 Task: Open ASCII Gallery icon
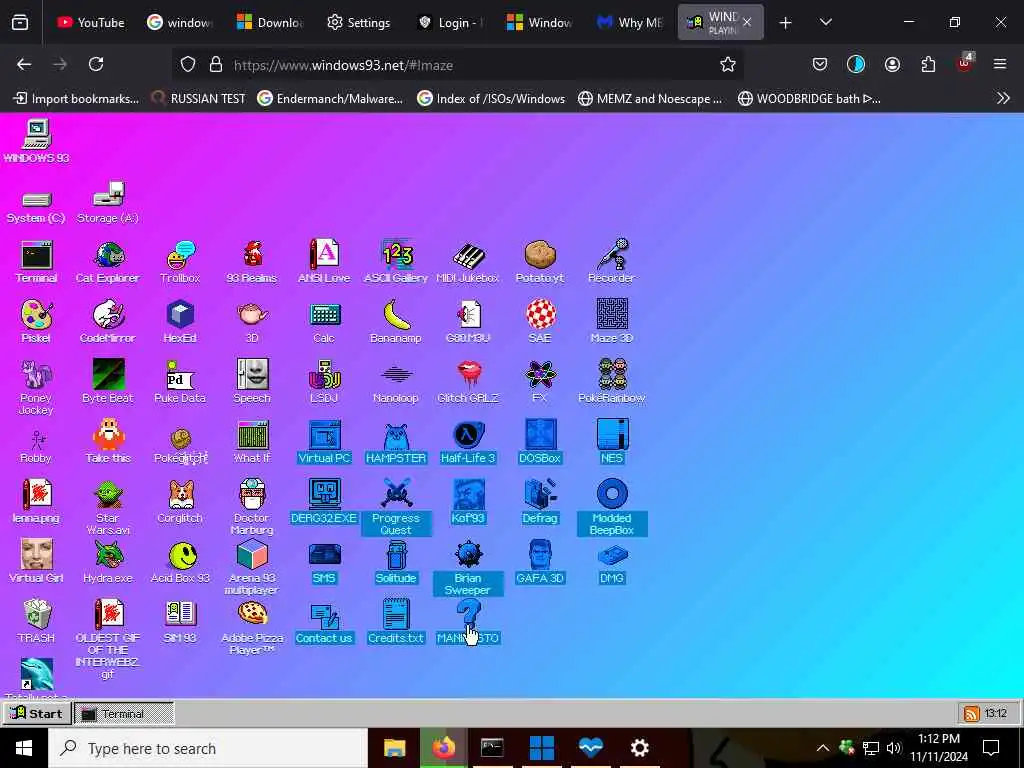click(x=396, y=263)
